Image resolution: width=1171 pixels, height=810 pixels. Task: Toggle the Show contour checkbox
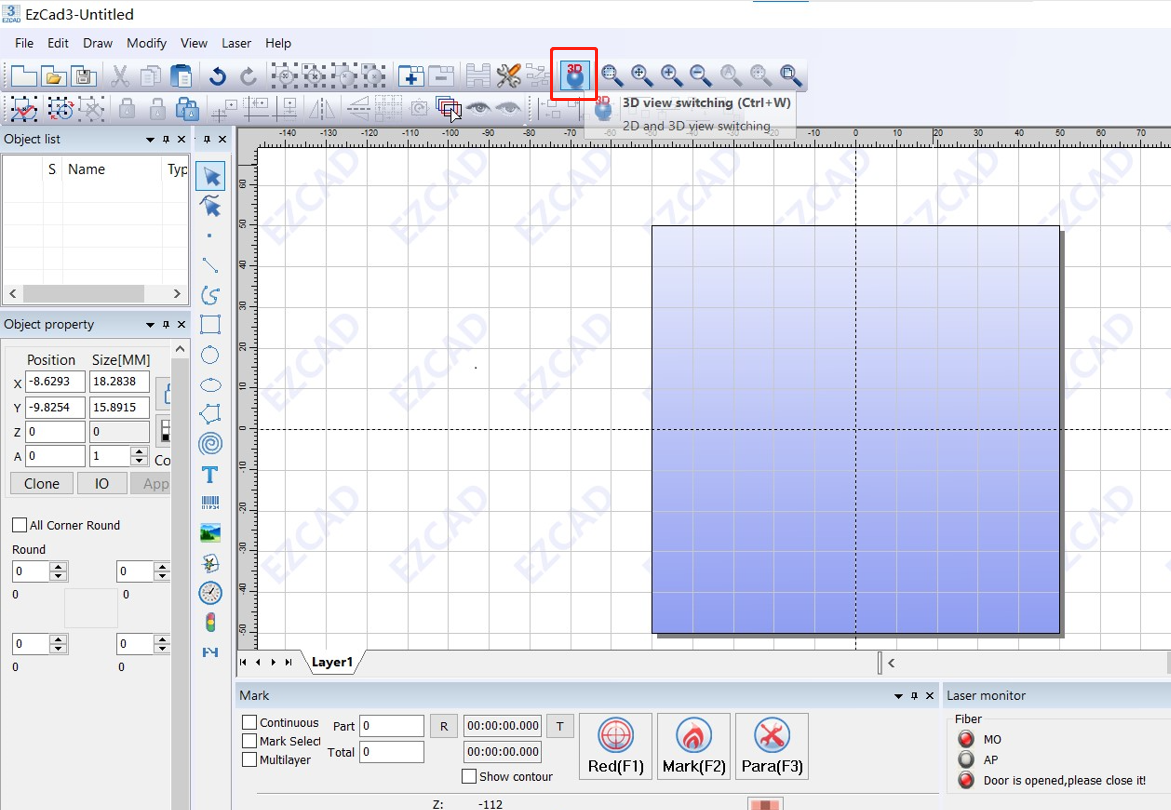click(469, 776)
